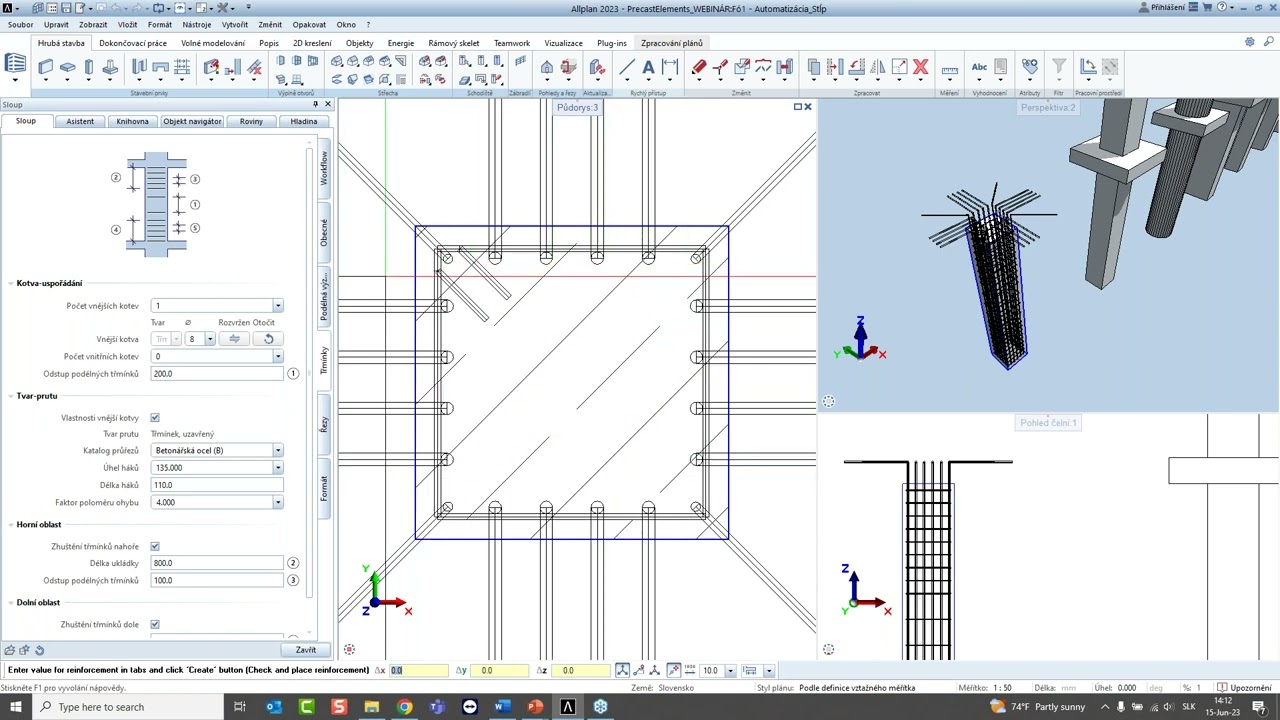The height and width of the screenshot is (720, 1280).
Task: Open the Faktor poloměru ohybu dropdown
Action: [277, 503]
